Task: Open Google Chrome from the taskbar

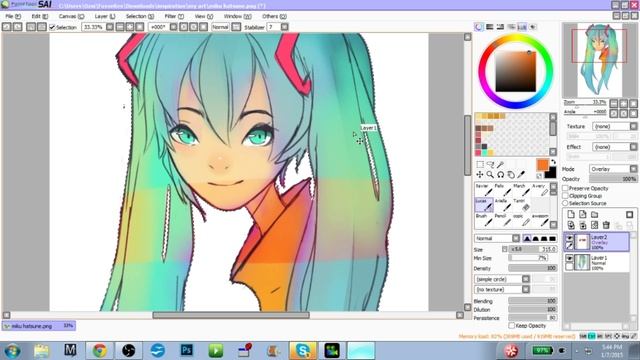Action: coord(99,350)
